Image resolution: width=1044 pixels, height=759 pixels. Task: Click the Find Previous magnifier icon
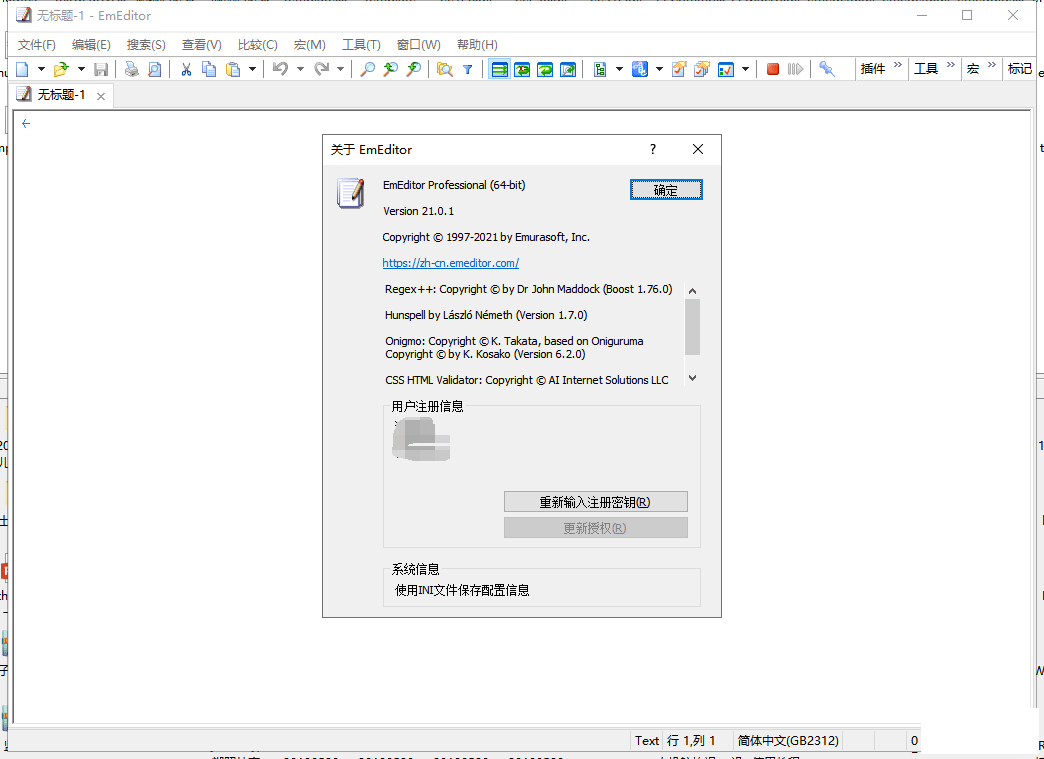coord(391,69)
